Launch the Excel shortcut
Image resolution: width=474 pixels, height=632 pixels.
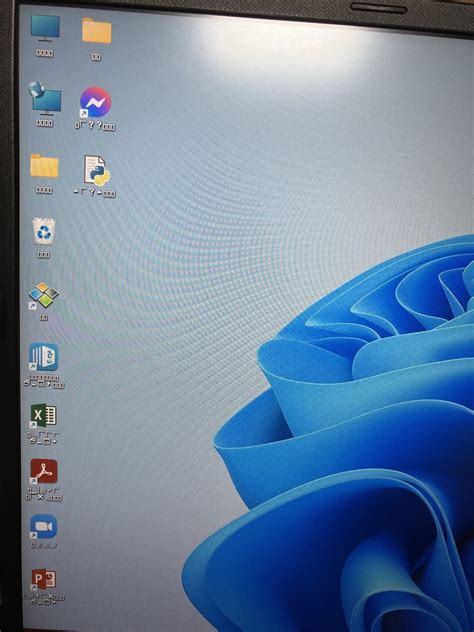[44, 416]
